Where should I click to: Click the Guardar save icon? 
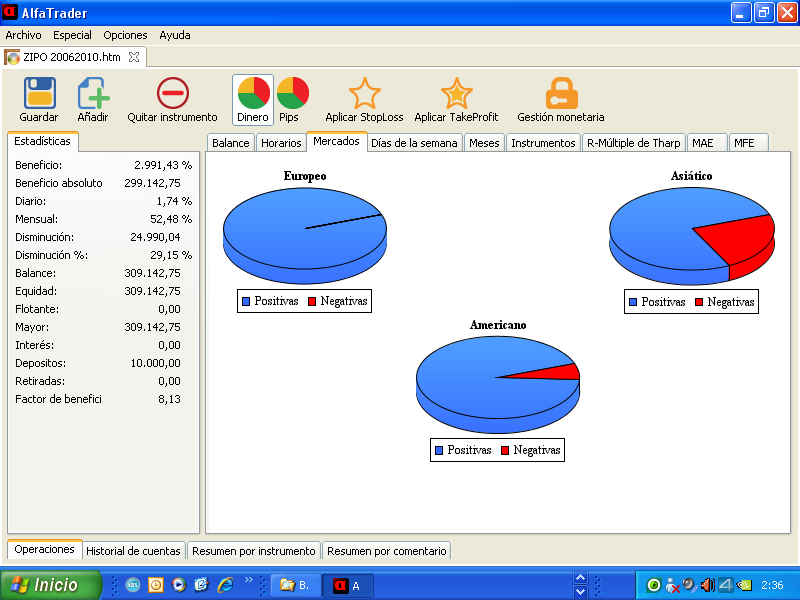39,93
